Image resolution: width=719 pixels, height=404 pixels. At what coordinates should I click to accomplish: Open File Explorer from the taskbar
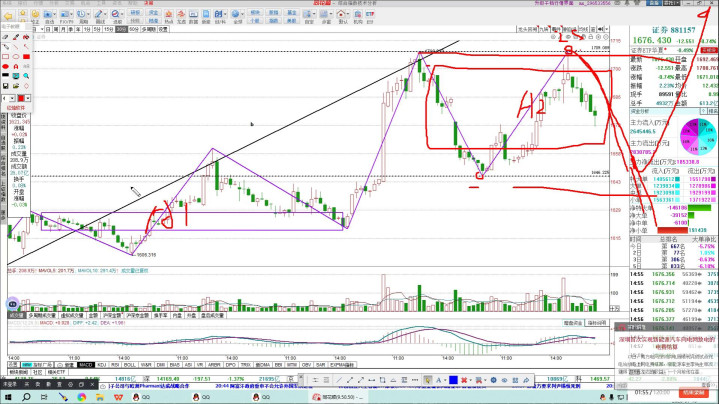[x=100, y=397]
